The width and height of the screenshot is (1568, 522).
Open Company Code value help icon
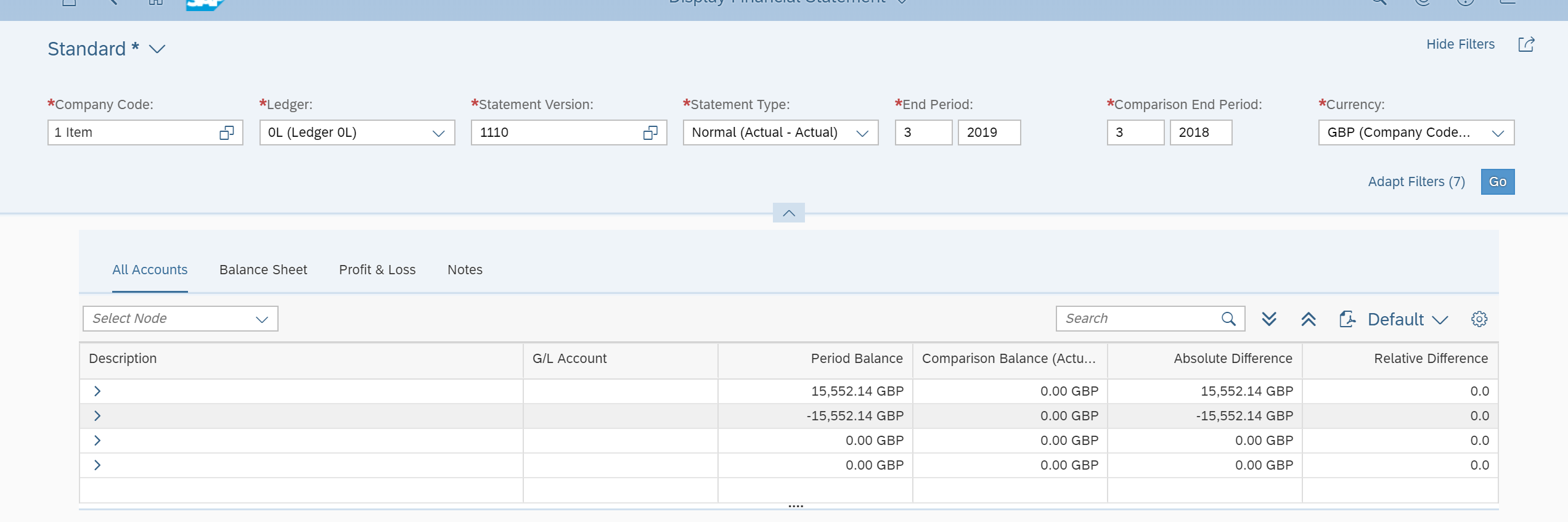227,133
